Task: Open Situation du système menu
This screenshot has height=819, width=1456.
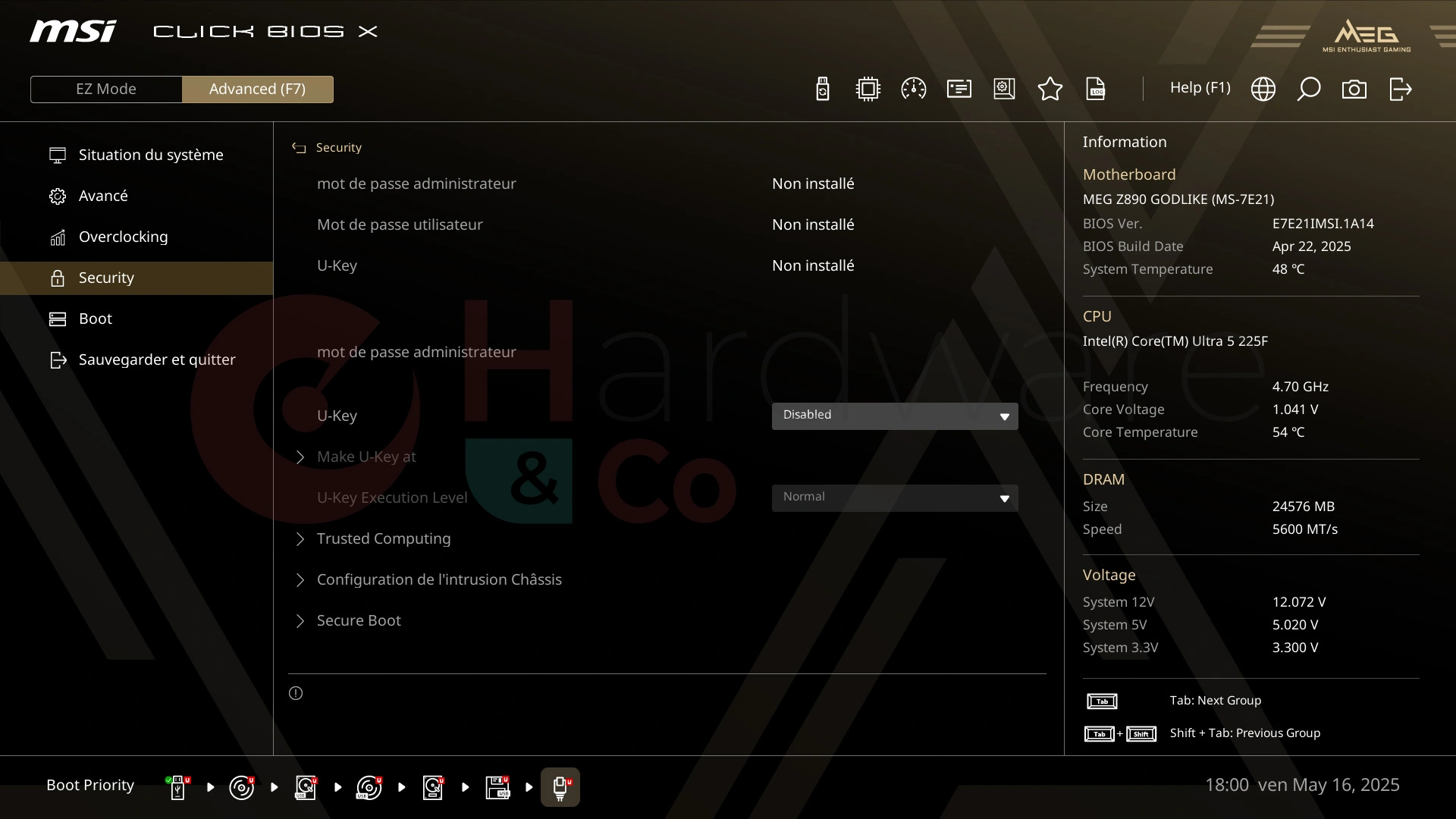Action: [x=136, y=155]
